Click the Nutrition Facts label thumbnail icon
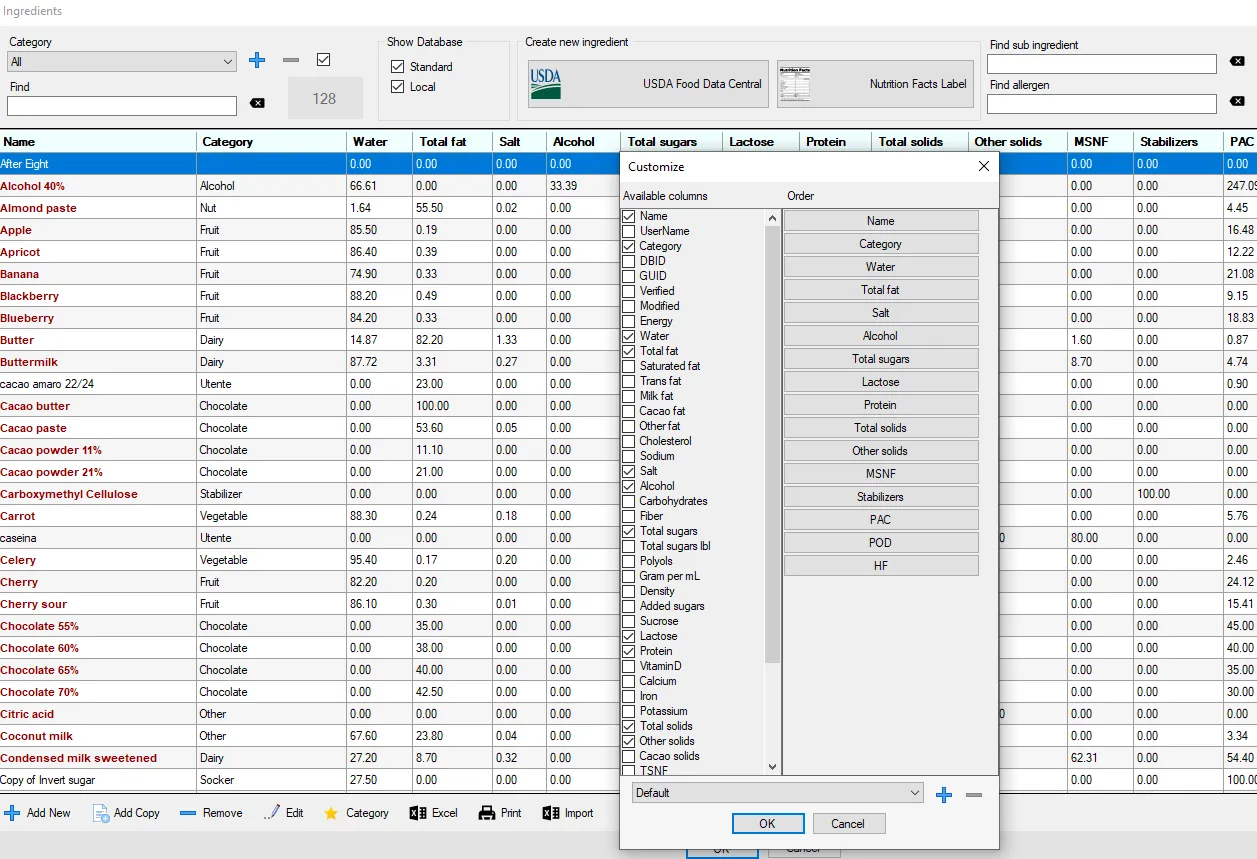Screen dimensions: 1257x859 pos(793,84)
